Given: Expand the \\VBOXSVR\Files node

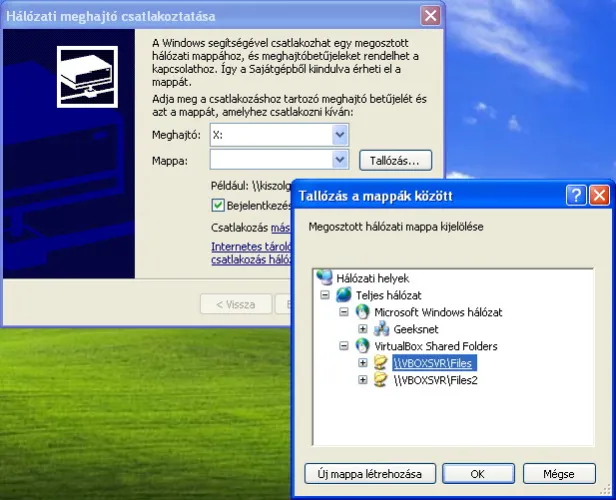Looking at the screenshot, I should pos(363,363).
